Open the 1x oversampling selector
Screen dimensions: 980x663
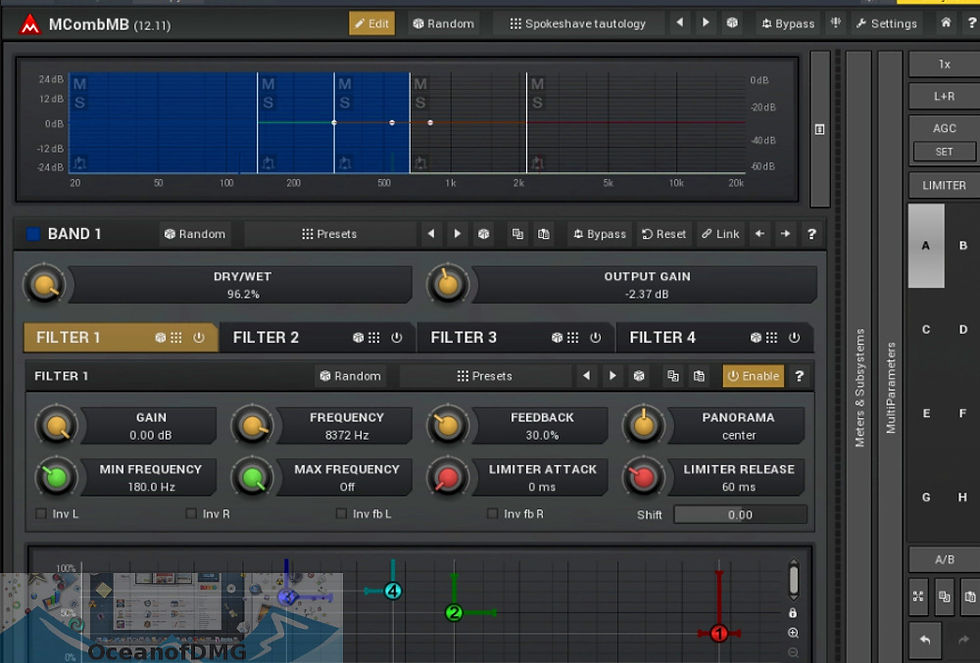point(944,64)
